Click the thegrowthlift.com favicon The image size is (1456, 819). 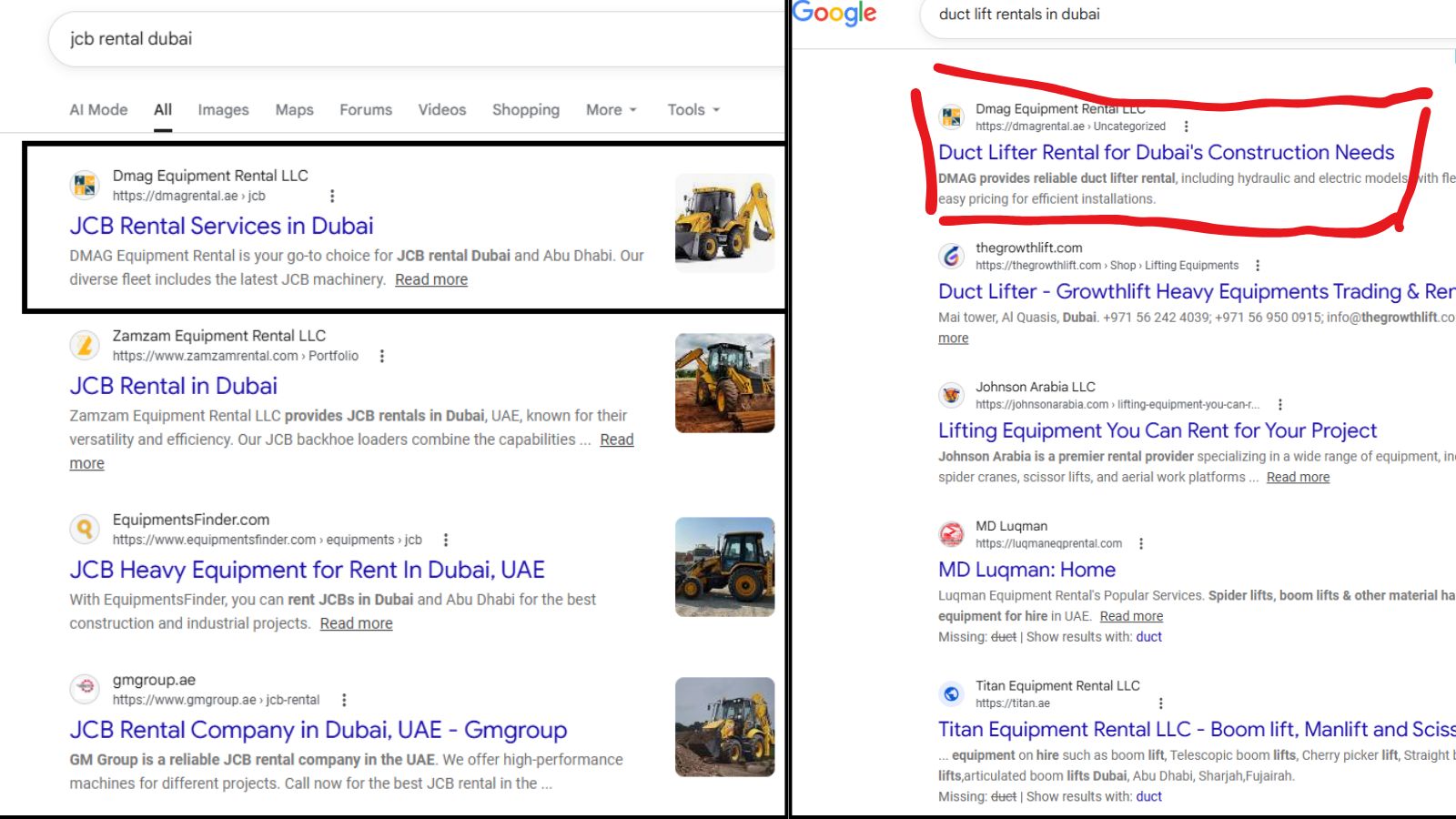951,256
